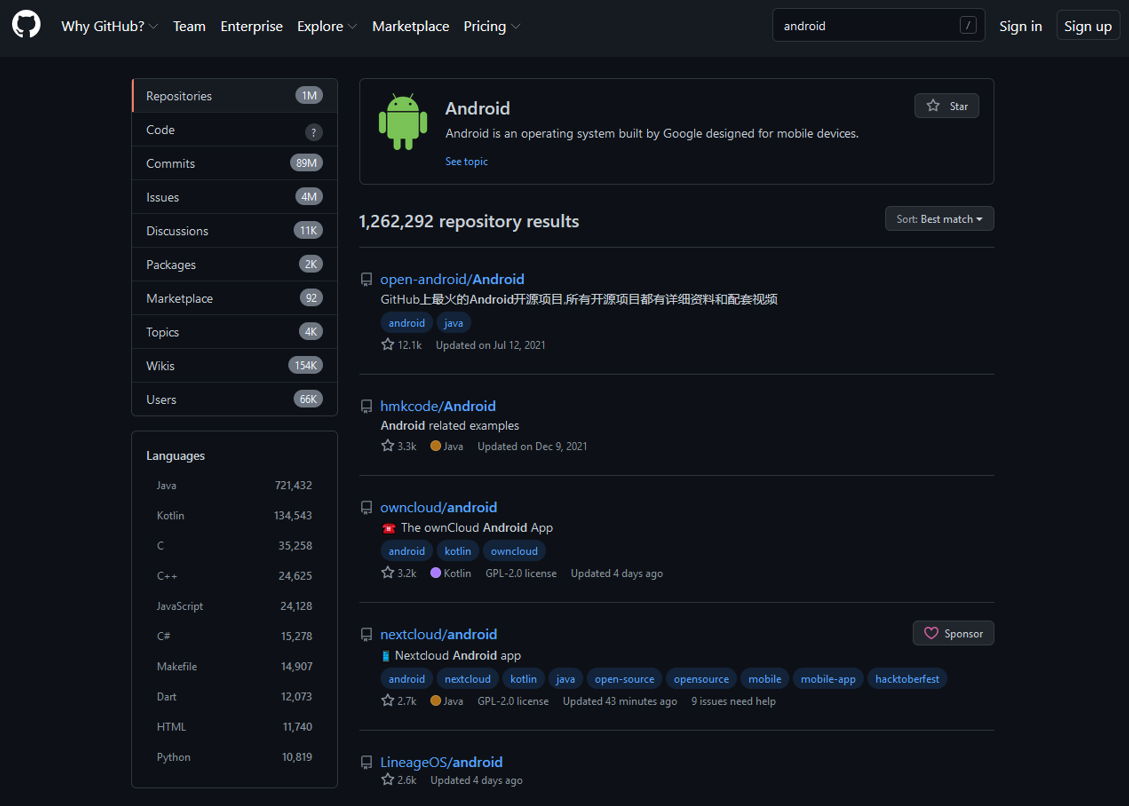Click the Android robot topic logo
Image resolution: width=1129 pixels, height=806 pixels.
pos(402,122)
